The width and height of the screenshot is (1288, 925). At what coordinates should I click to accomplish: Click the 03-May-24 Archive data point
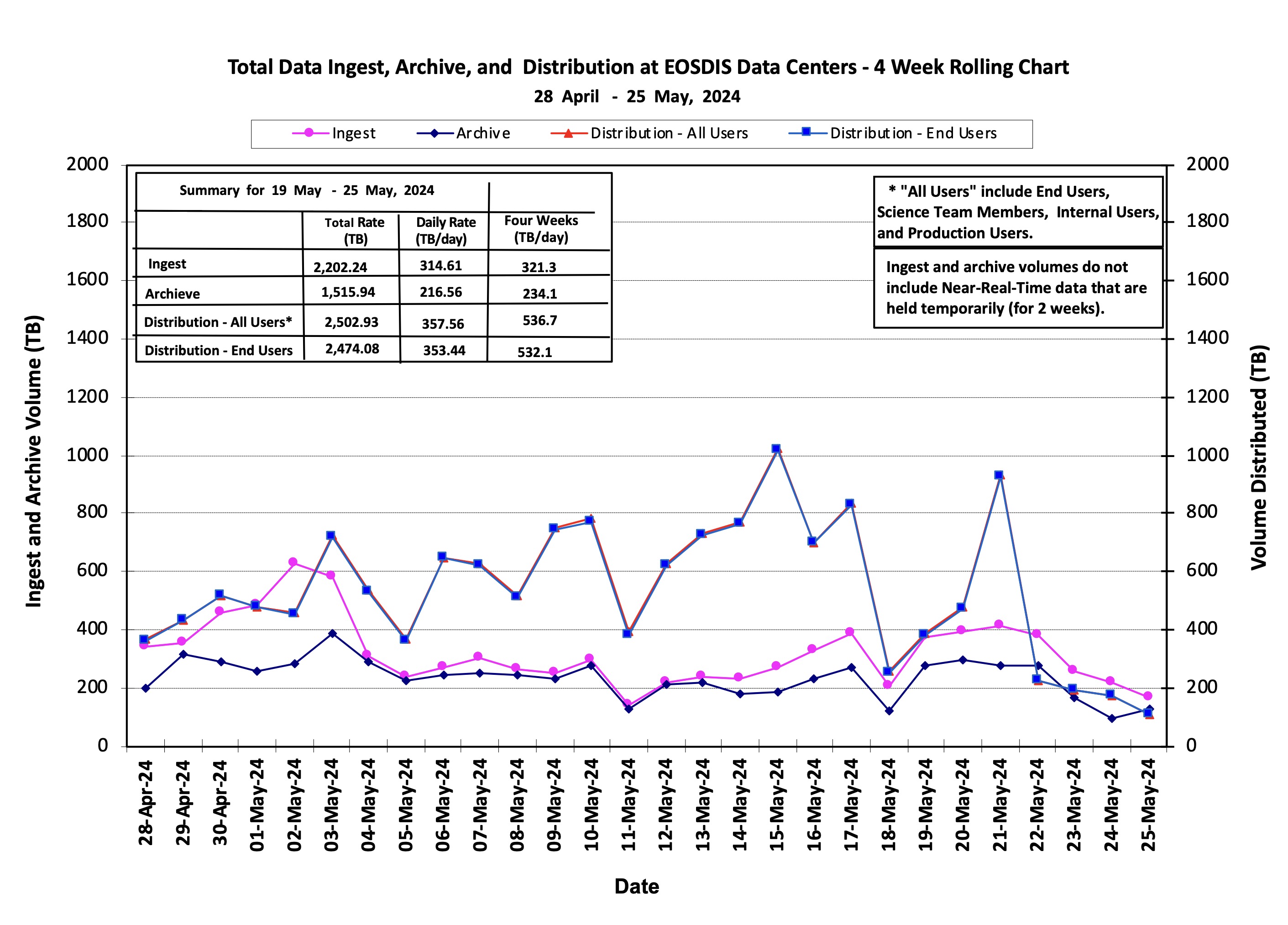pos(333,634)
